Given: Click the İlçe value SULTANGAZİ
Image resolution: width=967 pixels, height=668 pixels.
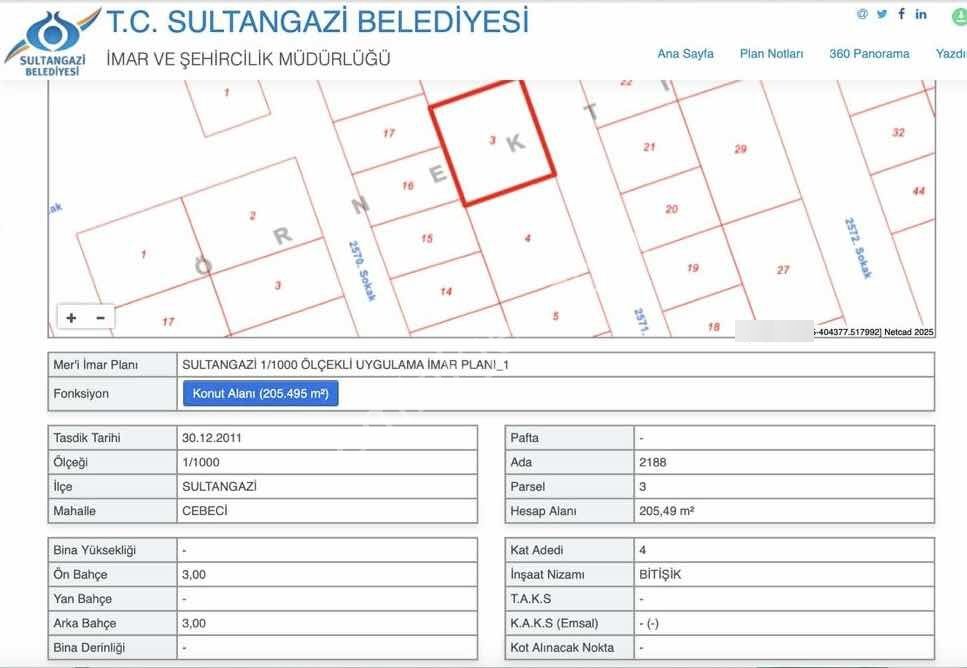Looking at the screenshot, I should tap(219, 486).
